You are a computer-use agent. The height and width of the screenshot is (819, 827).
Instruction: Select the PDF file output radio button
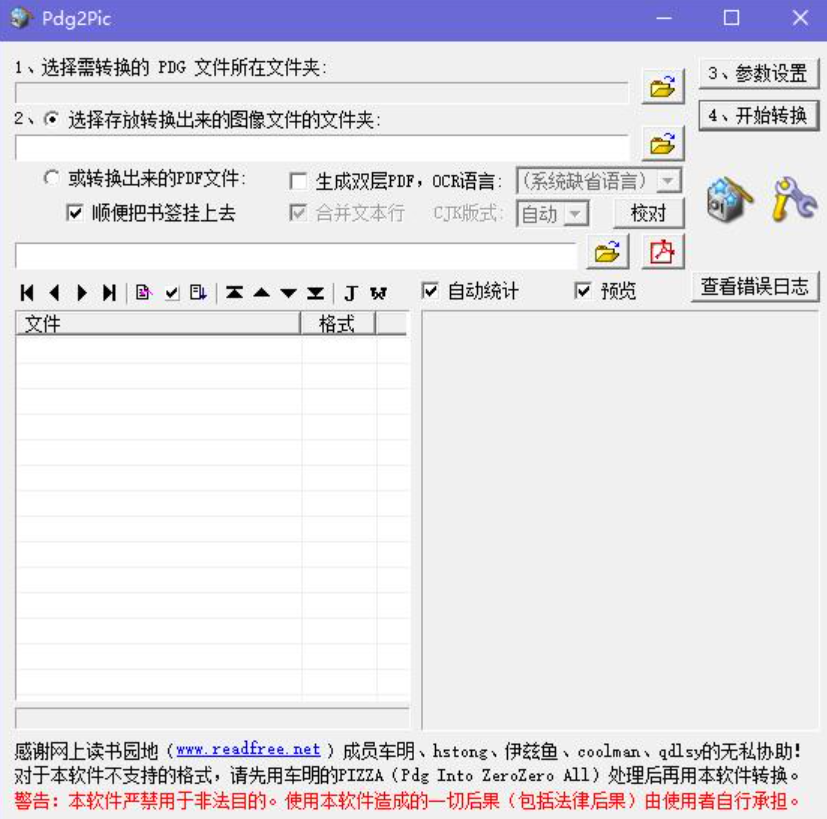[51, 178]
